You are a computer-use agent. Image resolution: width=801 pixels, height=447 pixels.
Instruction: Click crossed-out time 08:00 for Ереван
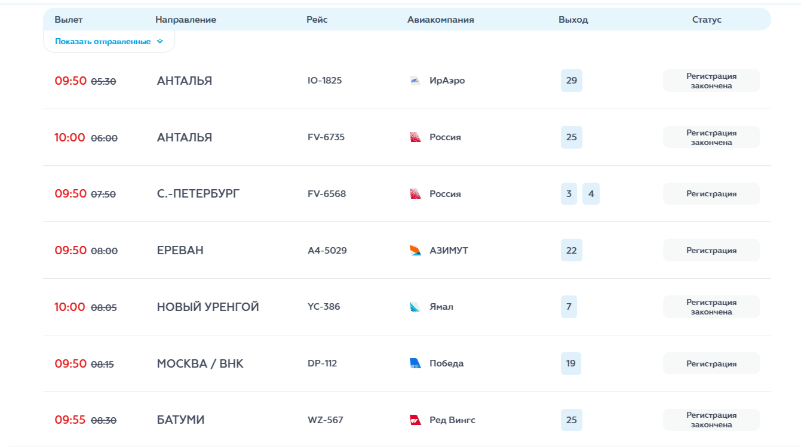click(x=104, y=251)
